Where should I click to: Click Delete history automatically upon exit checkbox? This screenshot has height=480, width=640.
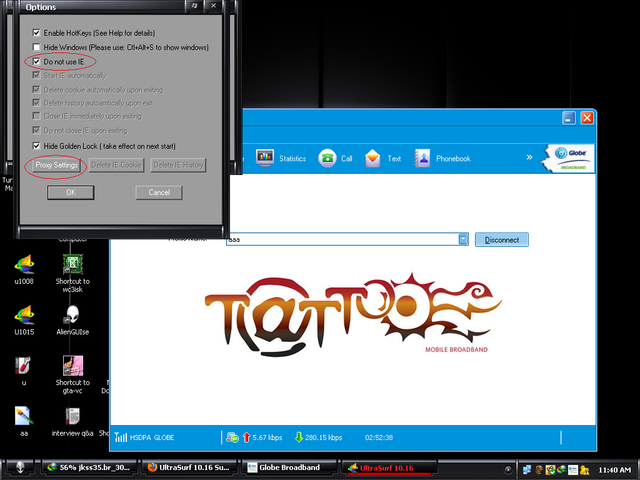tap(36, 102)
